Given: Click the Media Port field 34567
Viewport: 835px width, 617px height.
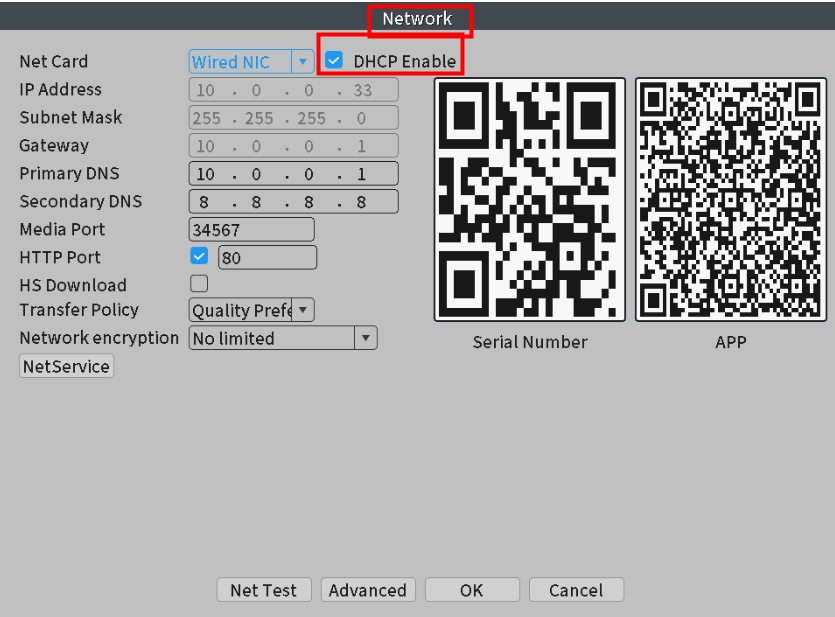Looking at the screenshot, I should pyautogui.click(x=251, y=229).
